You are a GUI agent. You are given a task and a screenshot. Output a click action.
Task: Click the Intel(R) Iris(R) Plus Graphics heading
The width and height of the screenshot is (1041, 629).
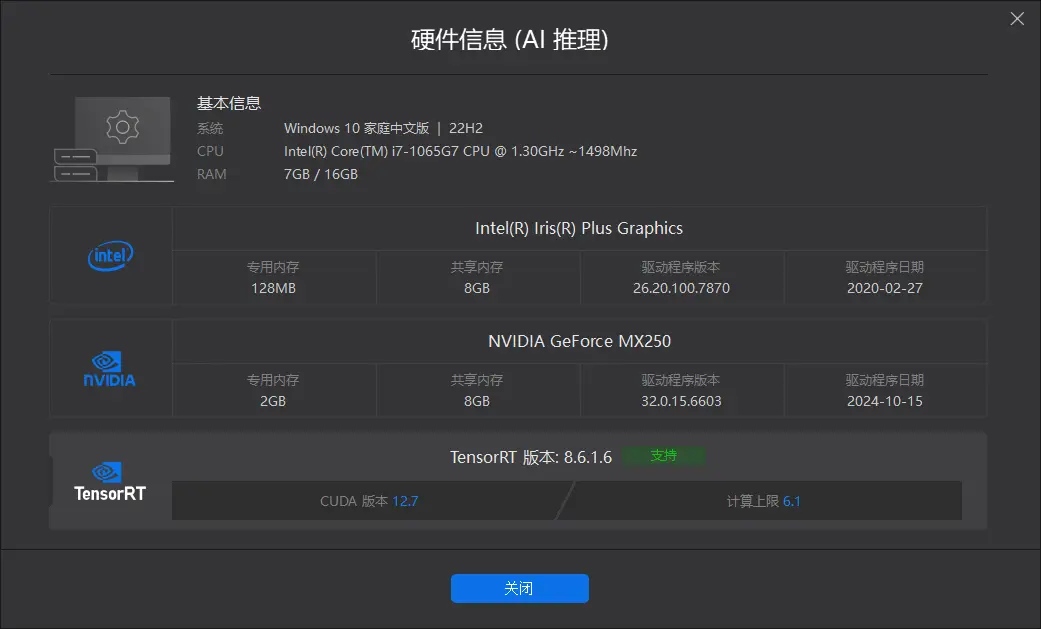pos(579,228)
